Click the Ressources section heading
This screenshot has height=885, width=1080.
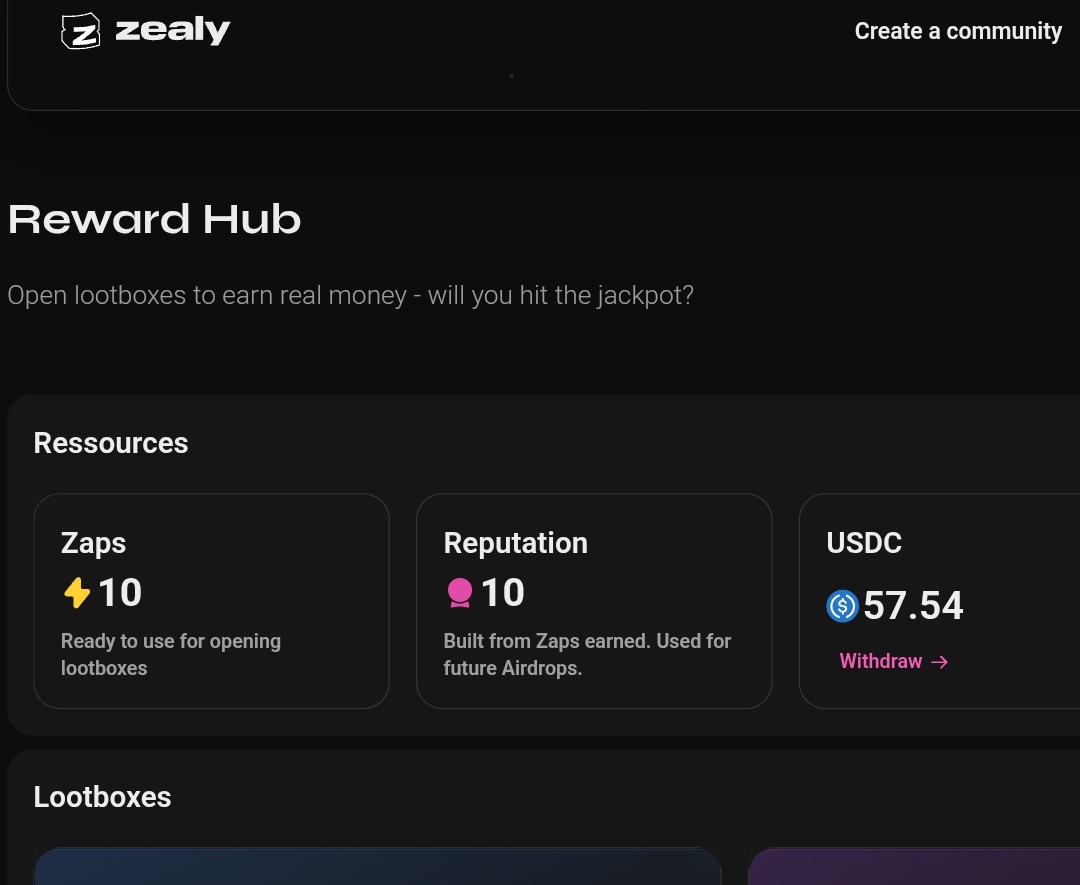[x=111, y=443]
